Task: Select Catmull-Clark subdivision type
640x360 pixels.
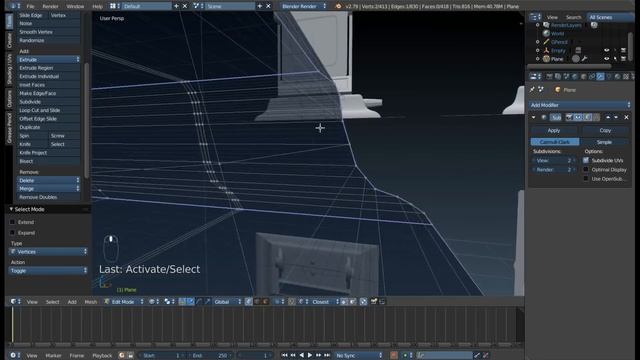Action: [x=555, y=142]
